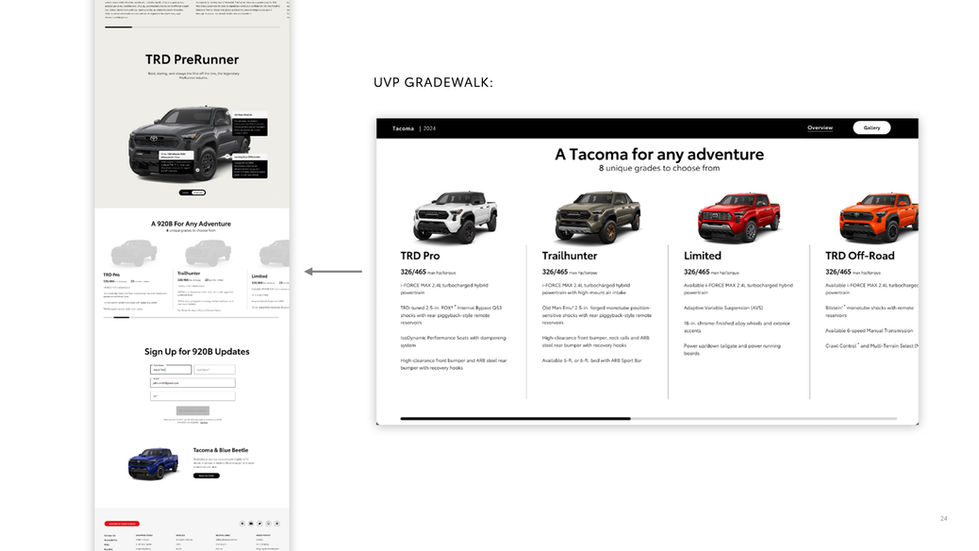
Task: Click the Trailhunter grade heading
Action: coord(569,256)
